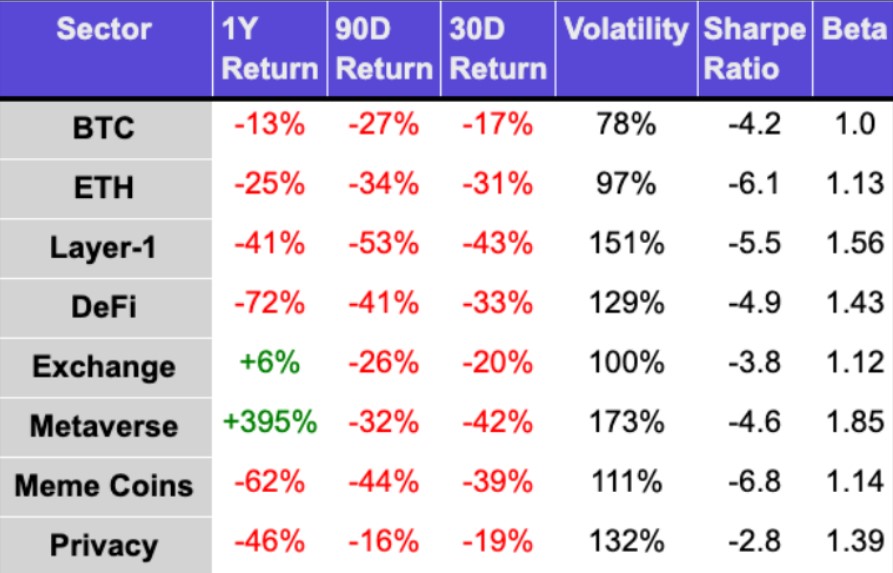
Task: Click the Volatility column header
Action: [626, 30]
